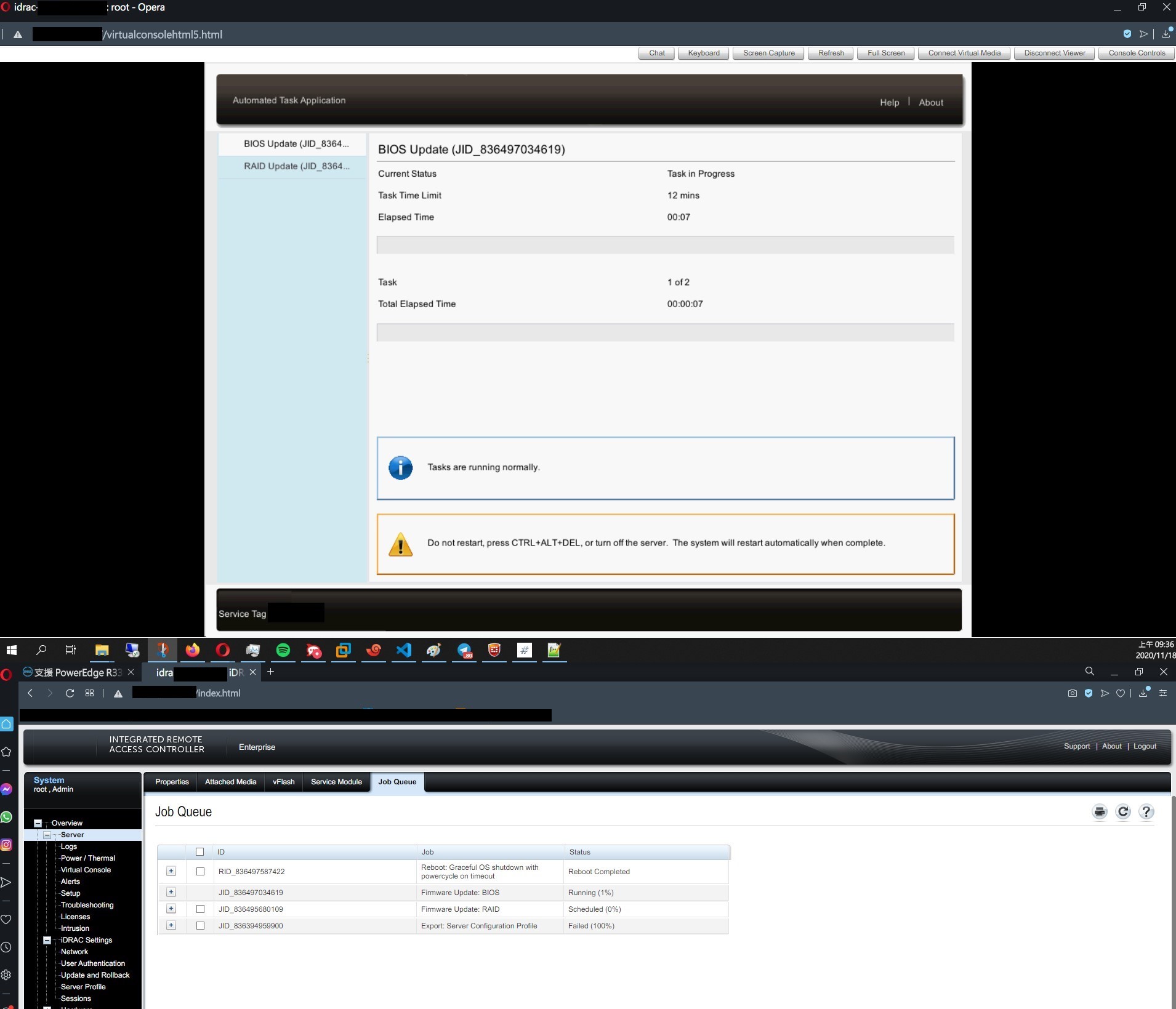
Task: Click Disconnect Viewer button
Action: click(1054, 53)
